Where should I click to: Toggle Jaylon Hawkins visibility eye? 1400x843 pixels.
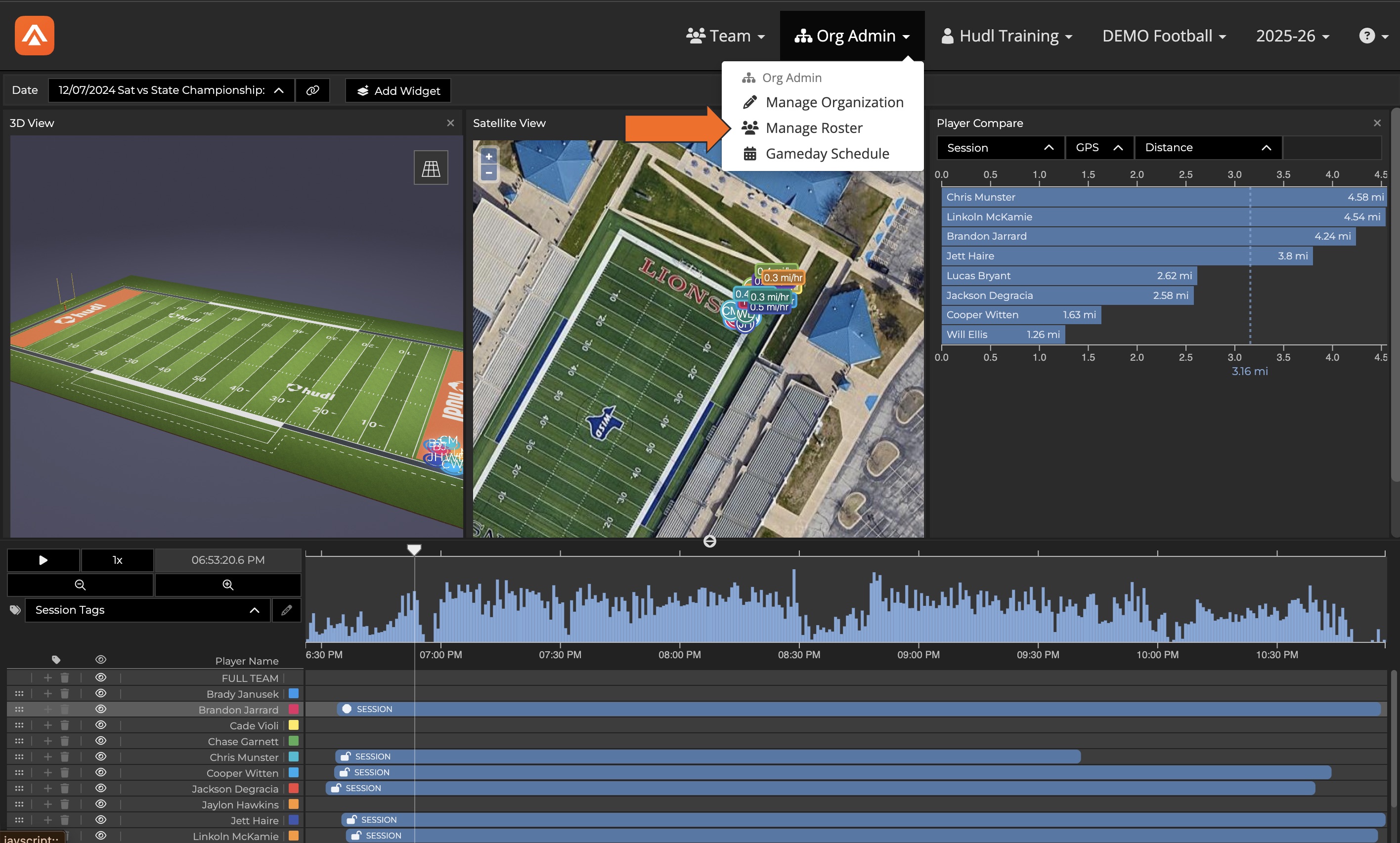coord(100,804)
